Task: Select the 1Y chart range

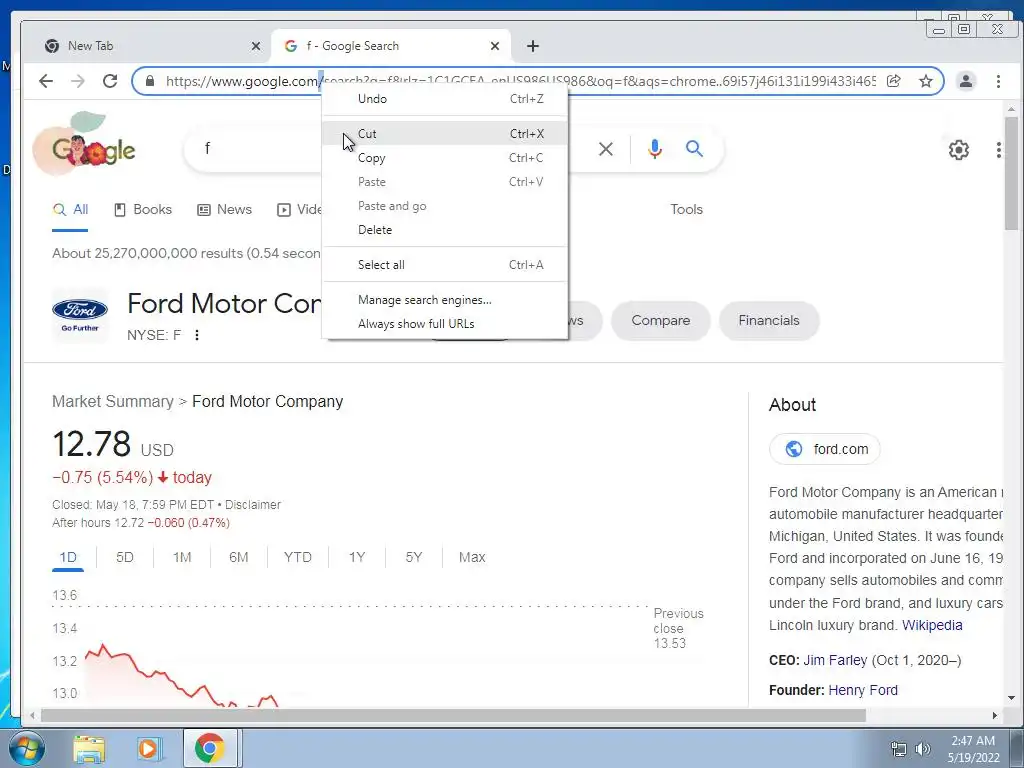Action: pyautogui.click(x=357, y=558)
